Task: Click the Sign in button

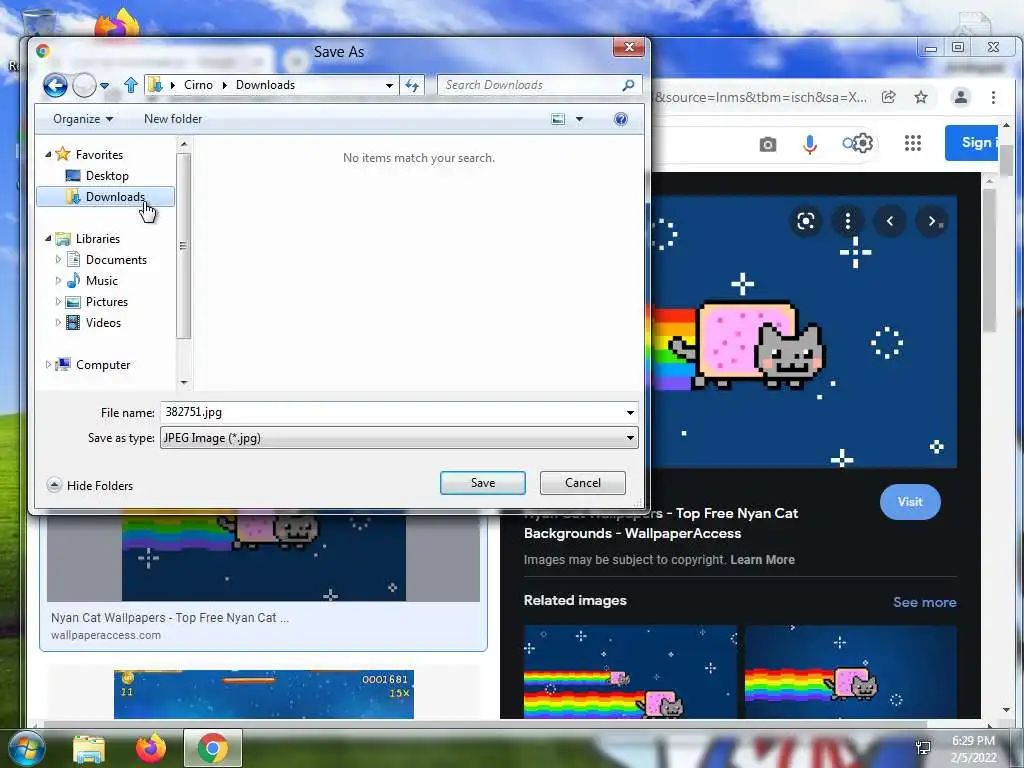Action: pyautogui.click(x=972, y=142)
